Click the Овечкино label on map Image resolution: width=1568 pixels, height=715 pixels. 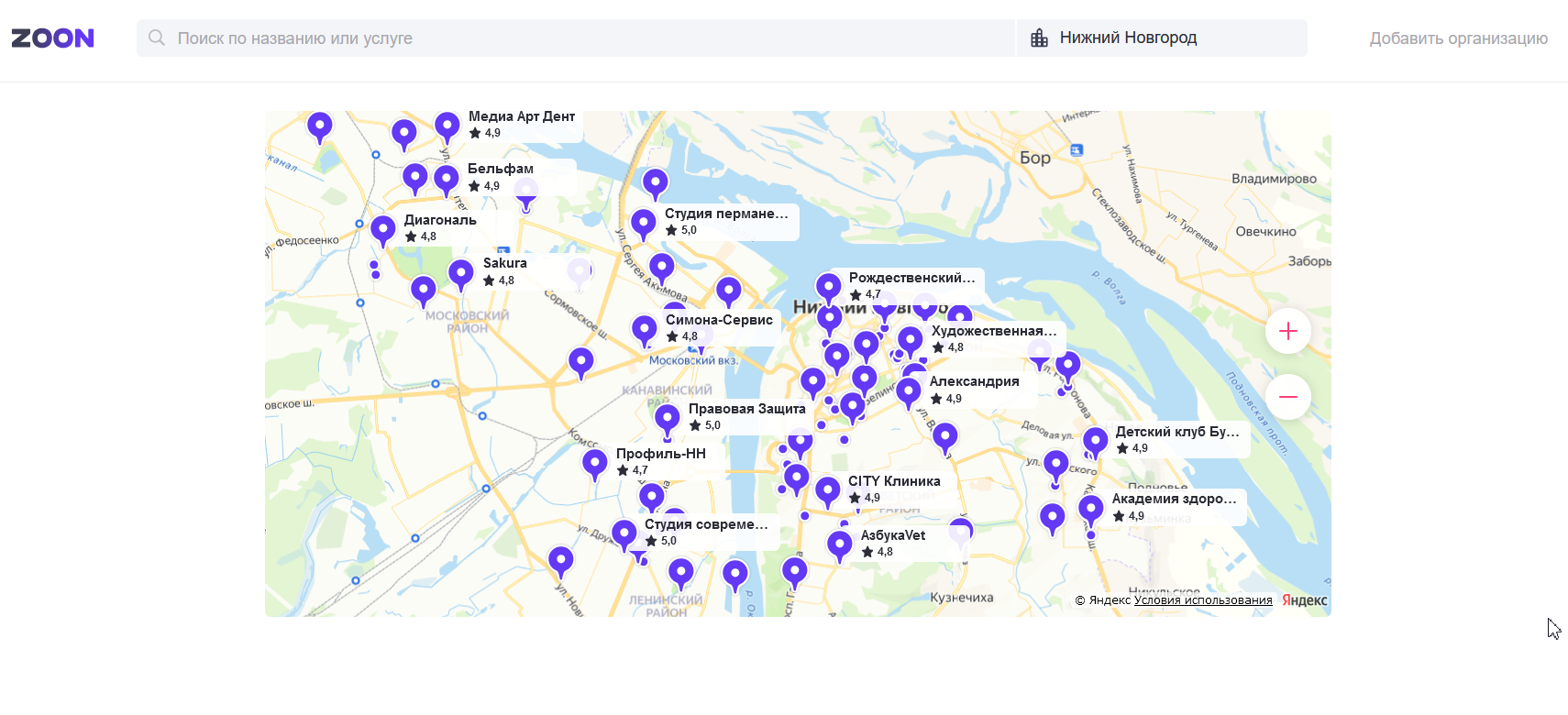(1266, 232)
